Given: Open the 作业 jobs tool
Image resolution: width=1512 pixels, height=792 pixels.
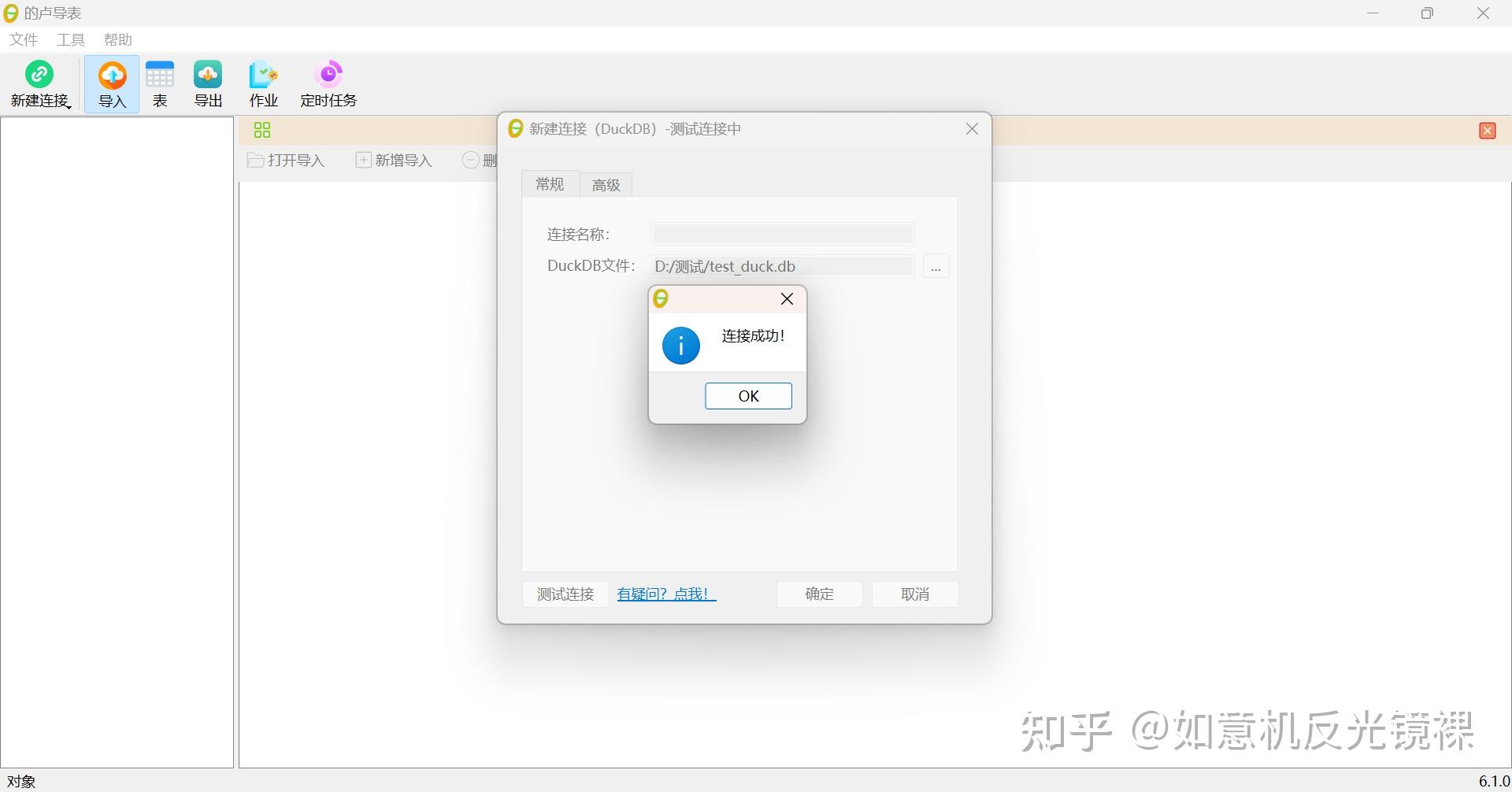Looking at the screenshot, I should (x=263, y=83).
